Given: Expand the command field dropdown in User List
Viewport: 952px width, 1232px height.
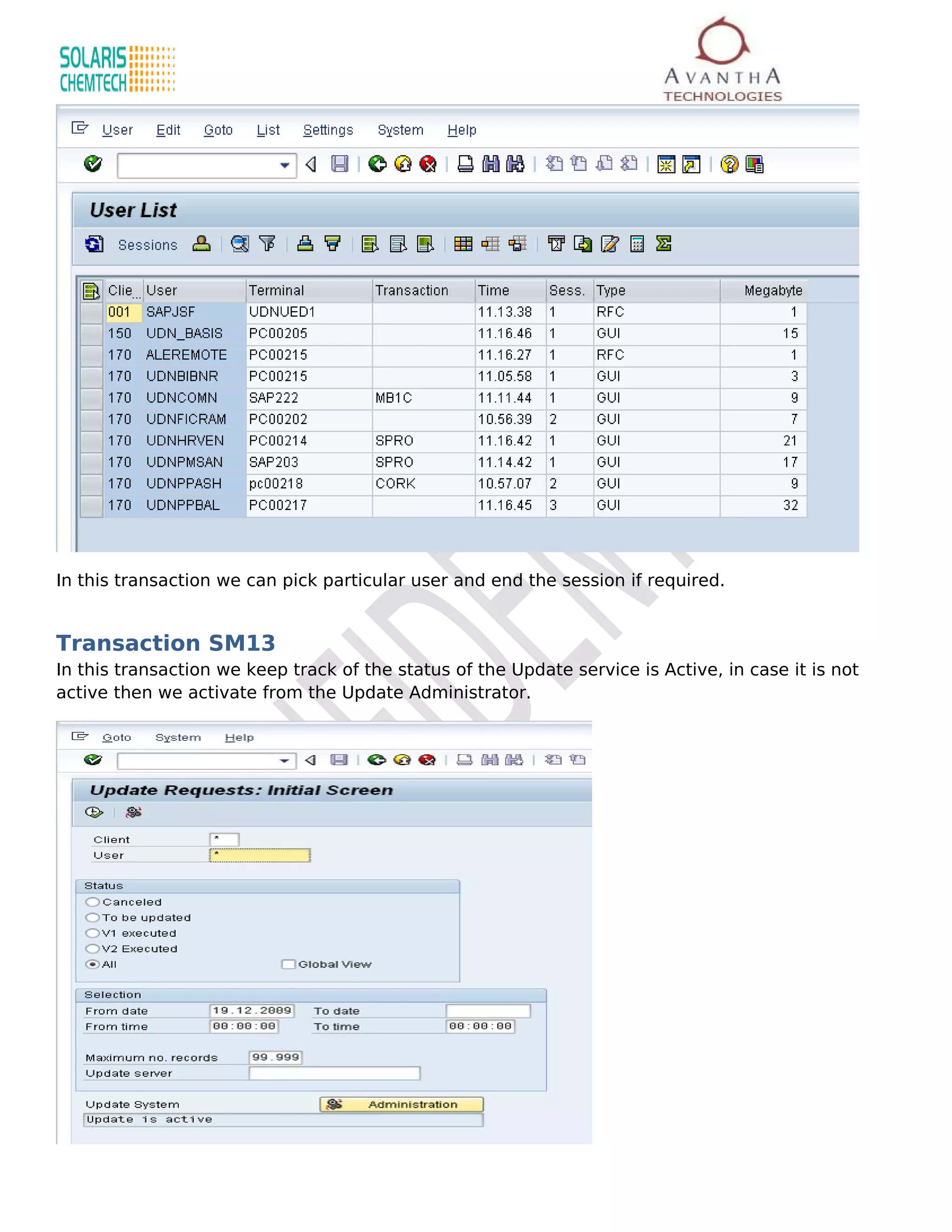Looking at the screenshot, I should pos(285,166).
